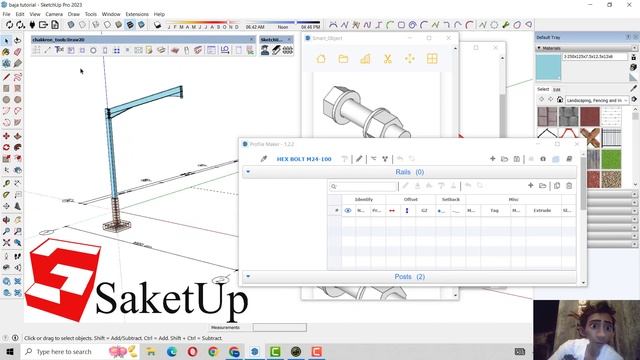
Task: Select the Line pencil tool
Action: coord(6,77)
